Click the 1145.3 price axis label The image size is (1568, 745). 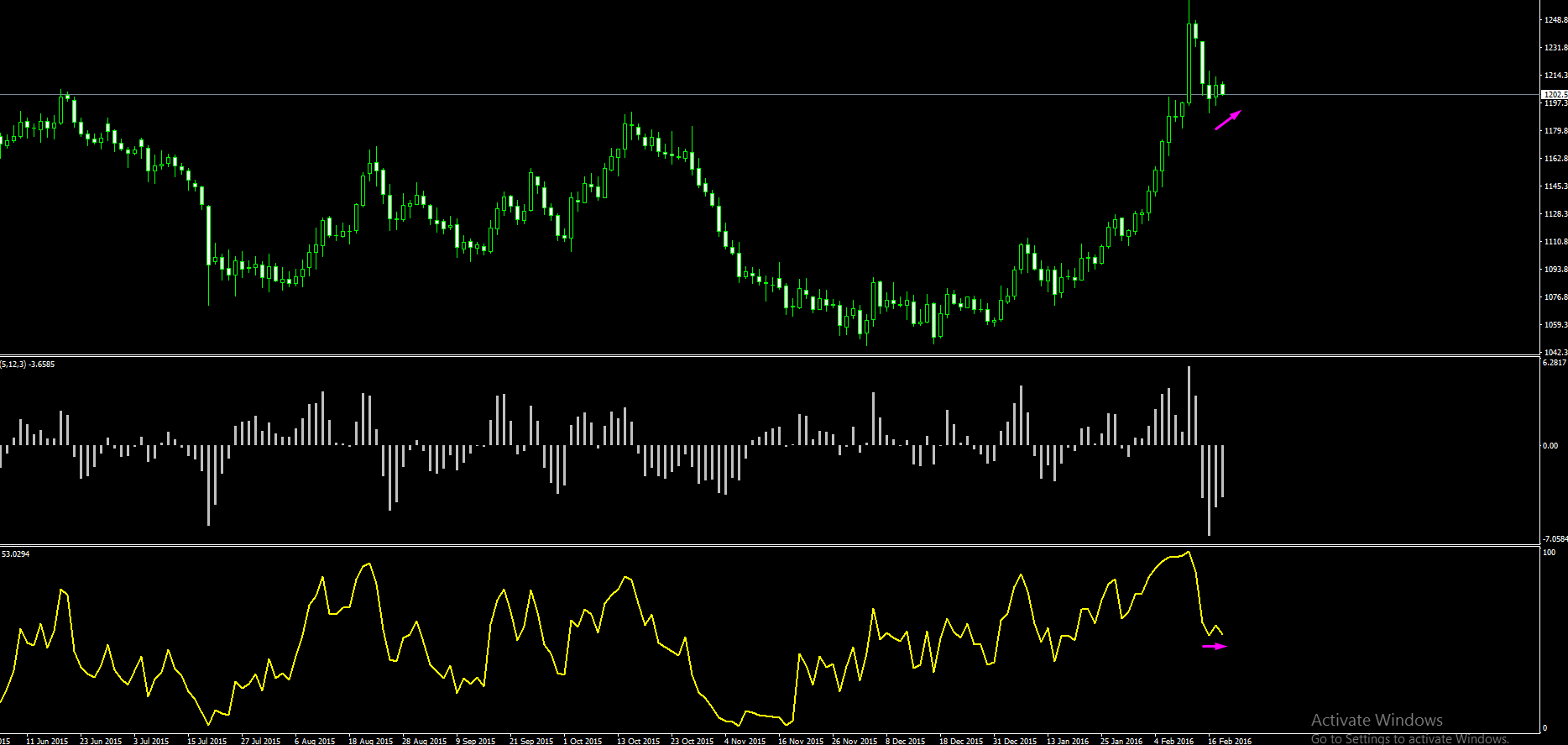point(1556,186)
